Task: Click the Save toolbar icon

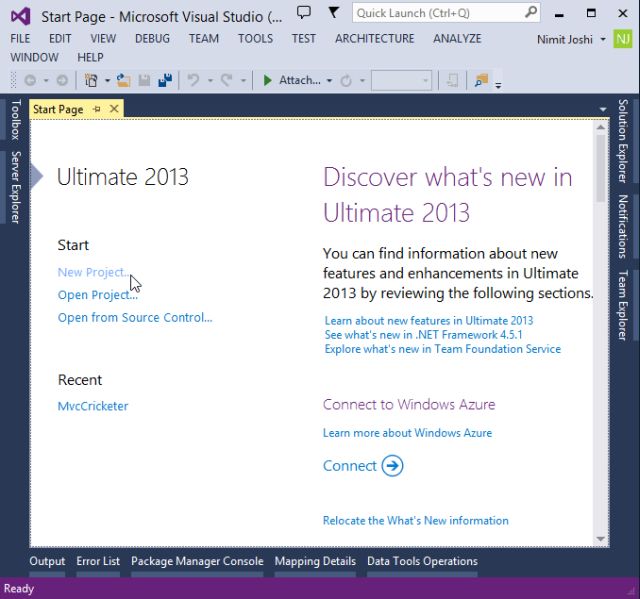Action: (x=144, y=80)
